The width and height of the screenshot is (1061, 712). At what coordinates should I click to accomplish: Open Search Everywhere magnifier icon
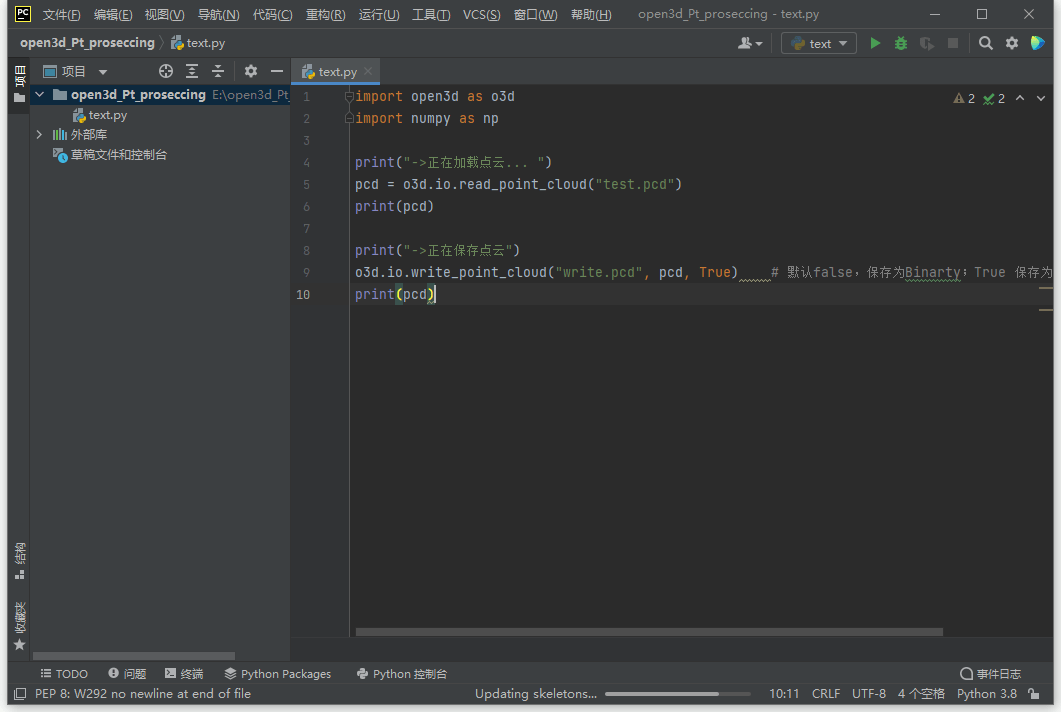(986, 43)
